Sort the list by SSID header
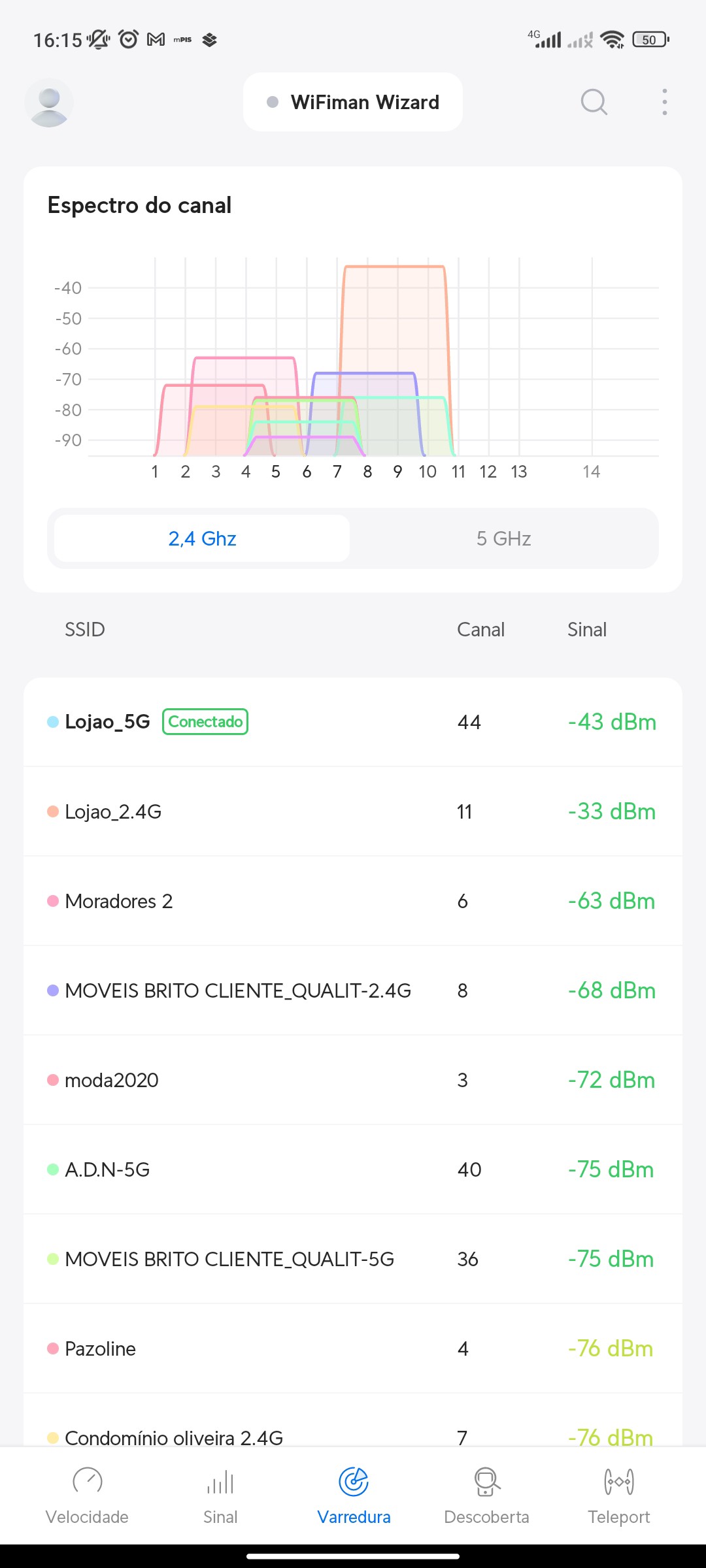Image resolution: width=706 pixels, height=1568 pixels. [x=85, y=629]
